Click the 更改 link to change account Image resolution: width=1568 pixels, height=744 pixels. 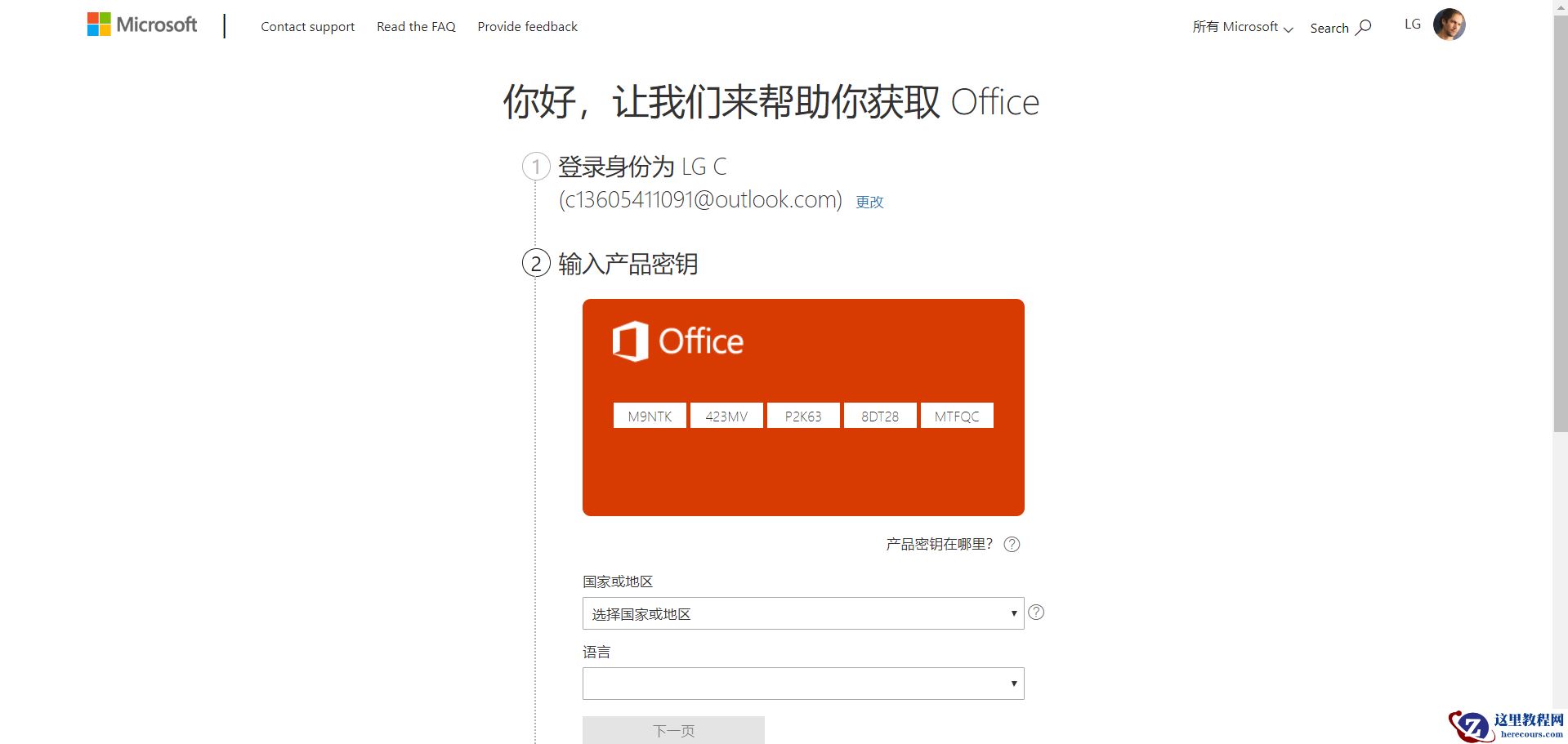tap(869, 202)
